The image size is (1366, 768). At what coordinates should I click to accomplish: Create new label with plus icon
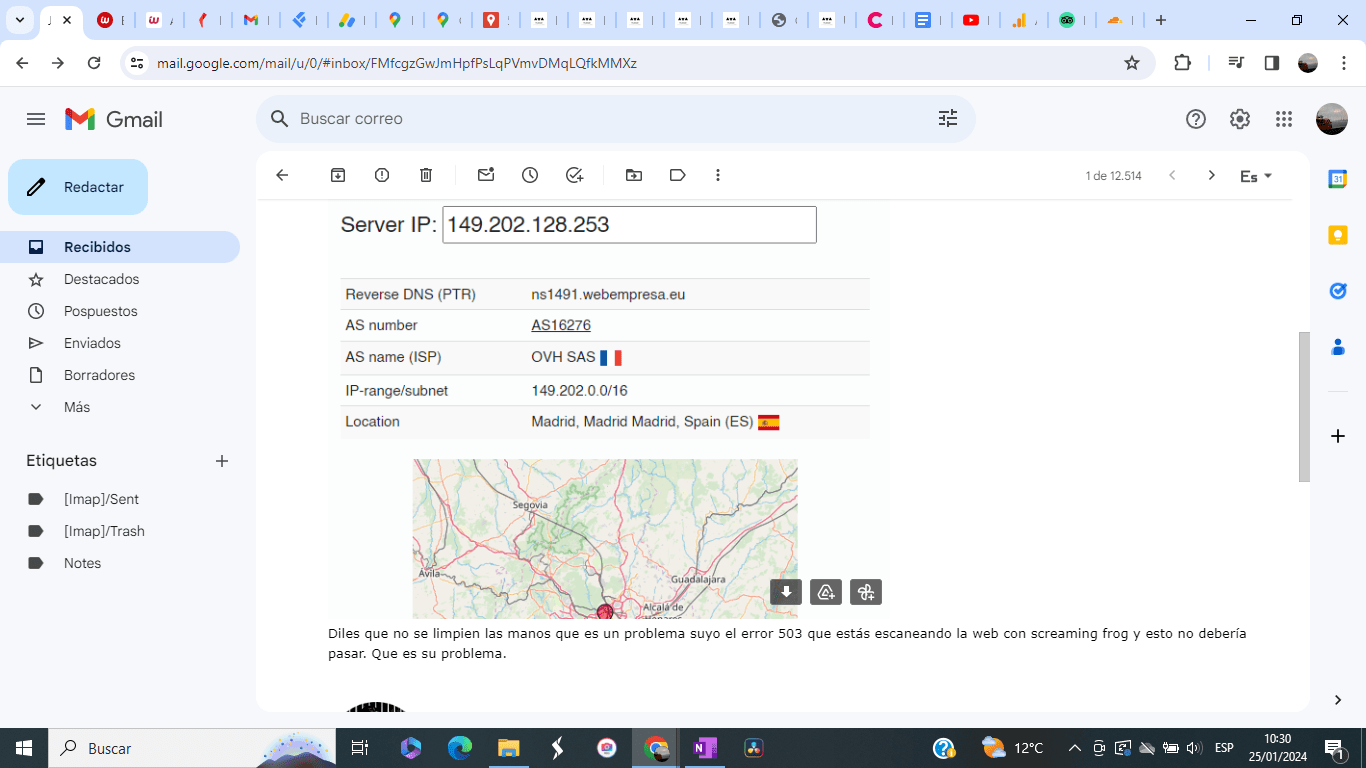222,461
